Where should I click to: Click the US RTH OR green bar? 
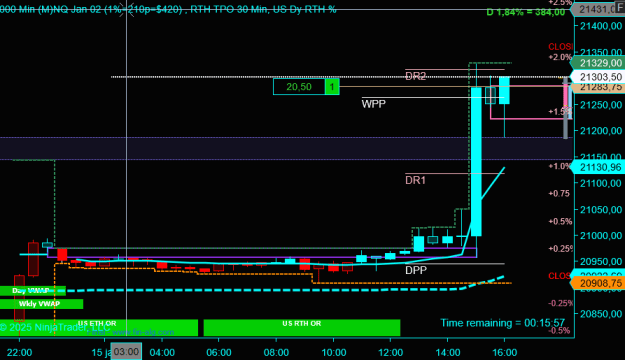pyautogui.click(x=302, y=327)
